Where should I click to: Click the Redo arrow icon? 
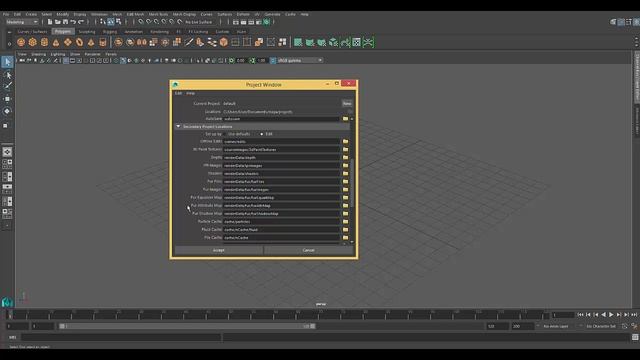click(x=81, y=22)
